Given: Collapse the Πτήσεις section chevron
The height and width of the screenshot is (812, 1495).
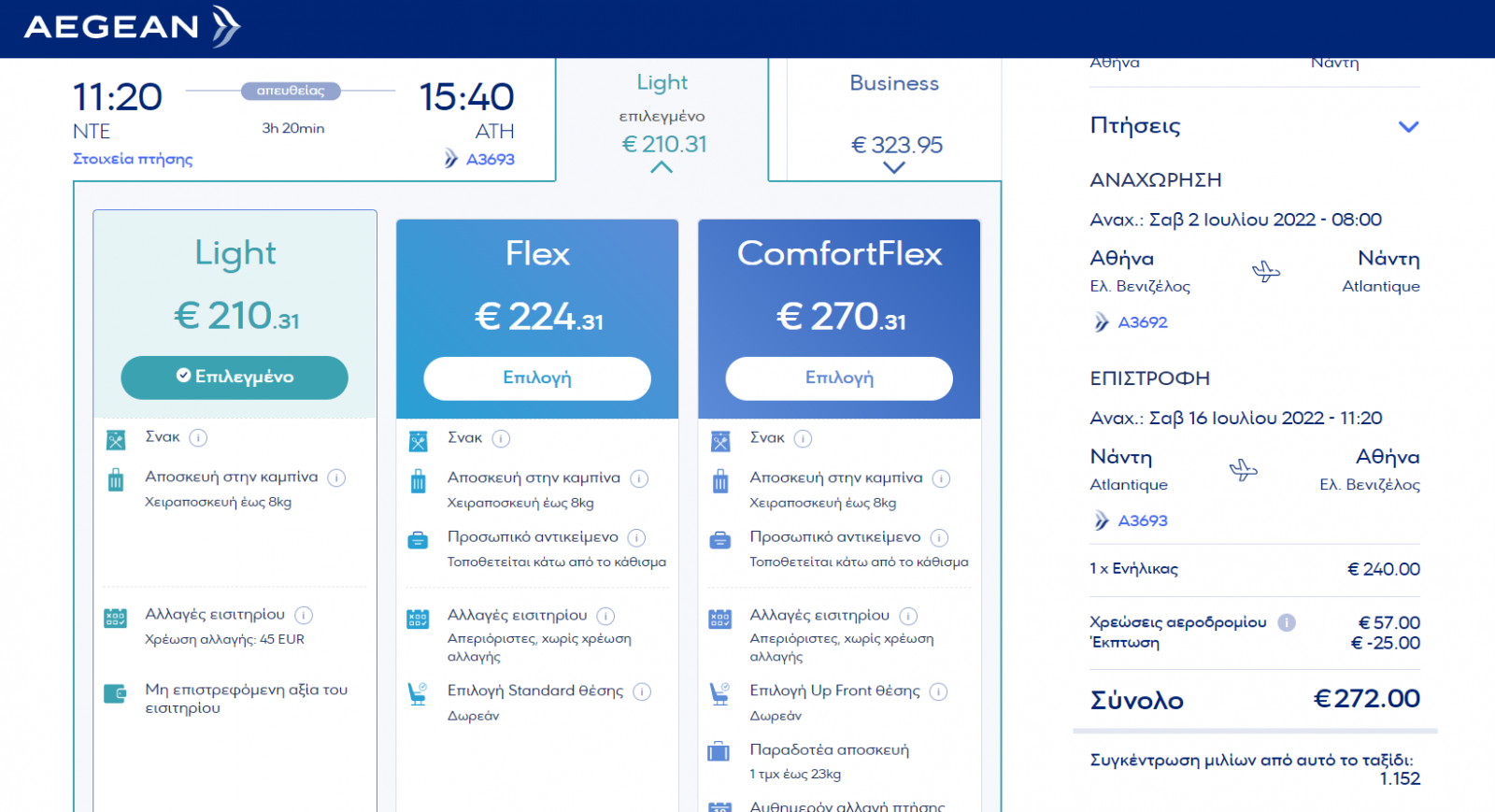Looking at the screenshot, I should (x=1408, y=126).
